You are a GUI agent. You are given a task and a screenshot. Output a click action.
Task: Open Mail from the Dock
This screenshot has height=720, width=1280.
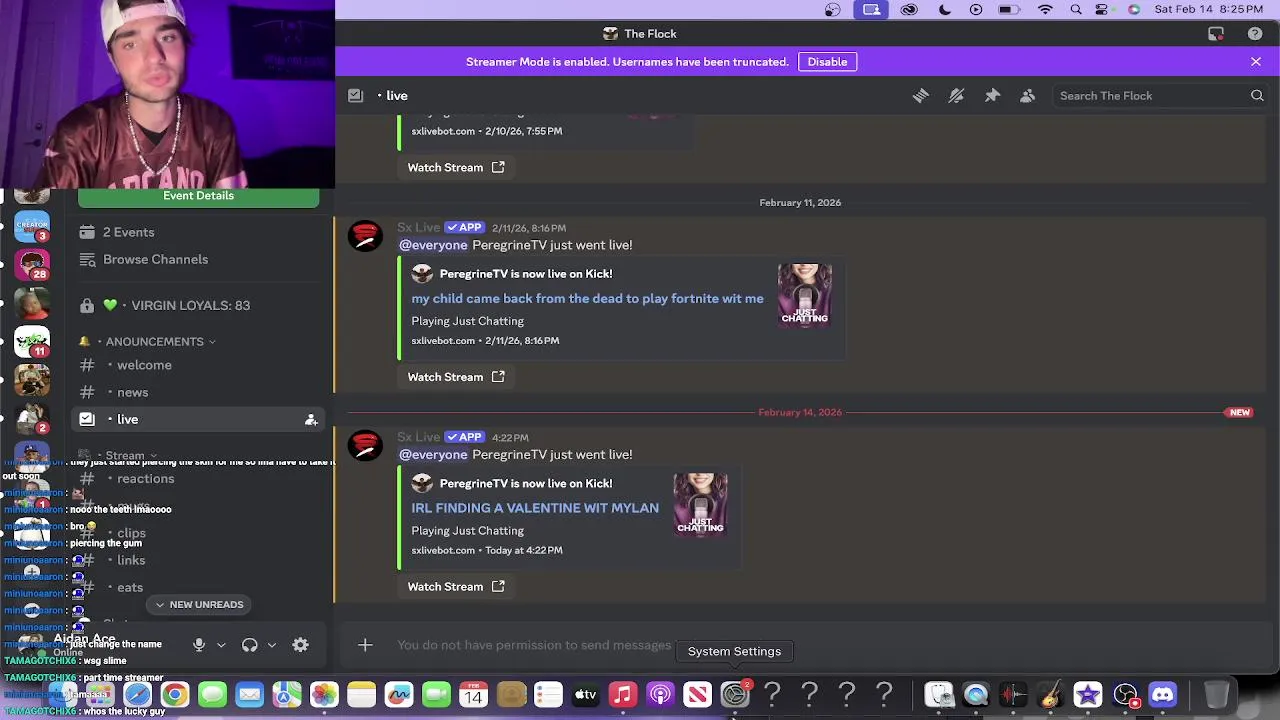pyautogui.click(x=249, y=695)
